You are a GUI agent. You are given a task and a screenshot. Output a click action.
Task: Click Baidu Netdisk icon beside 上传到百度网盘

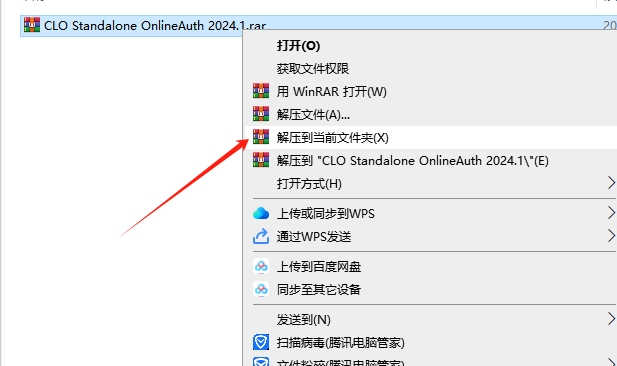(261, 266)
